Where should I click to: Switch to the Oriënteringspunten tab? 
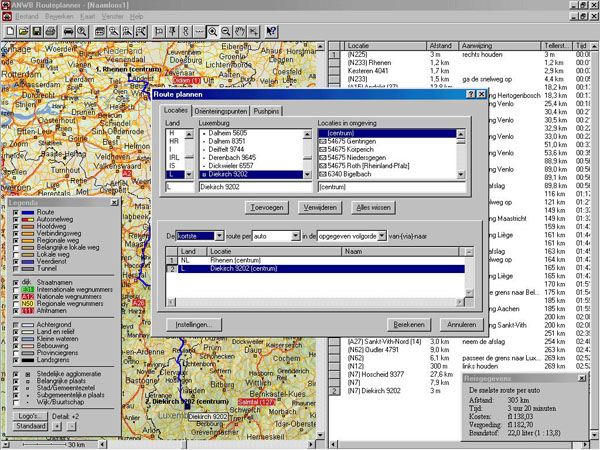pyautogui.click(x=220, y=111)
